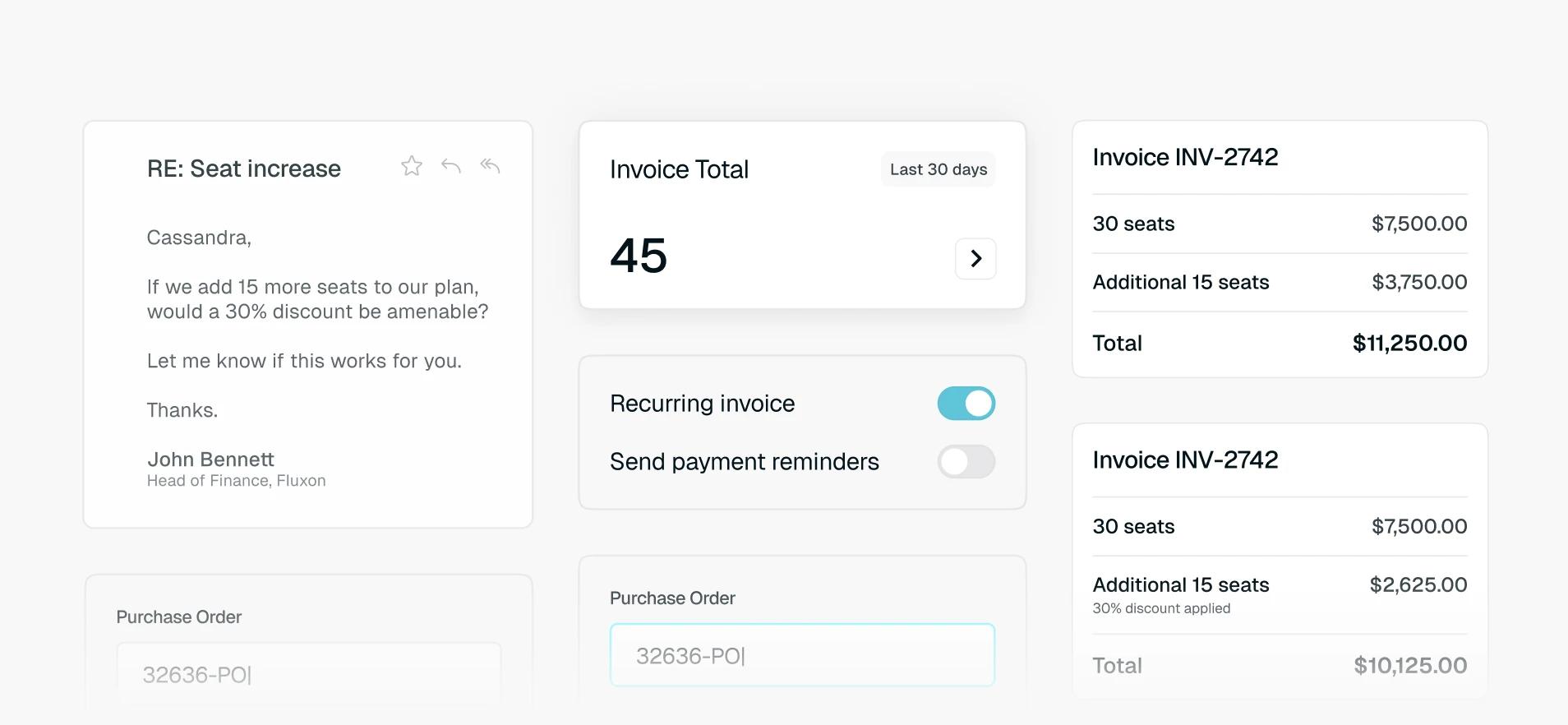Focus the highlighted Purchase Order field
Image resolution: width=1568 pixels, height=725 pixels.
802,655
